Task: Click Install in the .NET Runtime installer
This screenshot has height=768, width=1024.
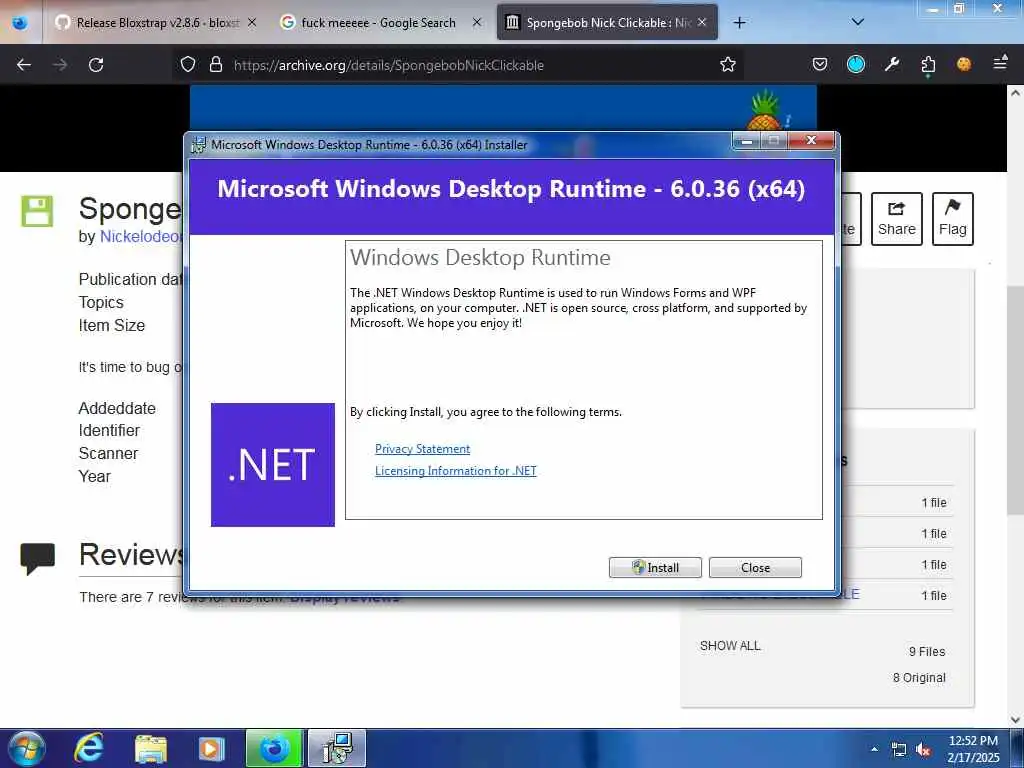Action: point(655,568)
